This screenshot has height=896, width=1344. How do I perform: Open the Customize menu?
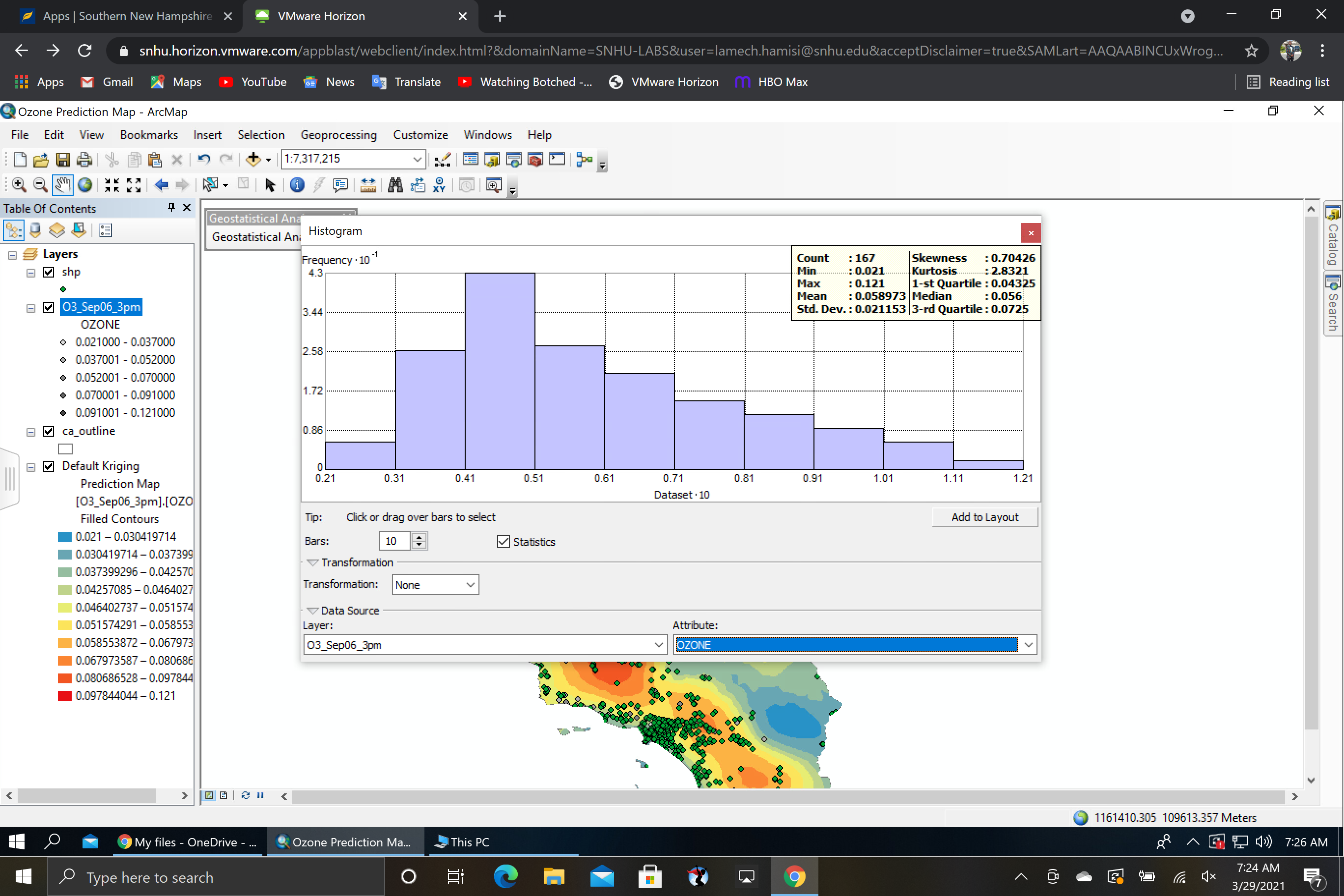pyautogui.click(x=420, y=135)
